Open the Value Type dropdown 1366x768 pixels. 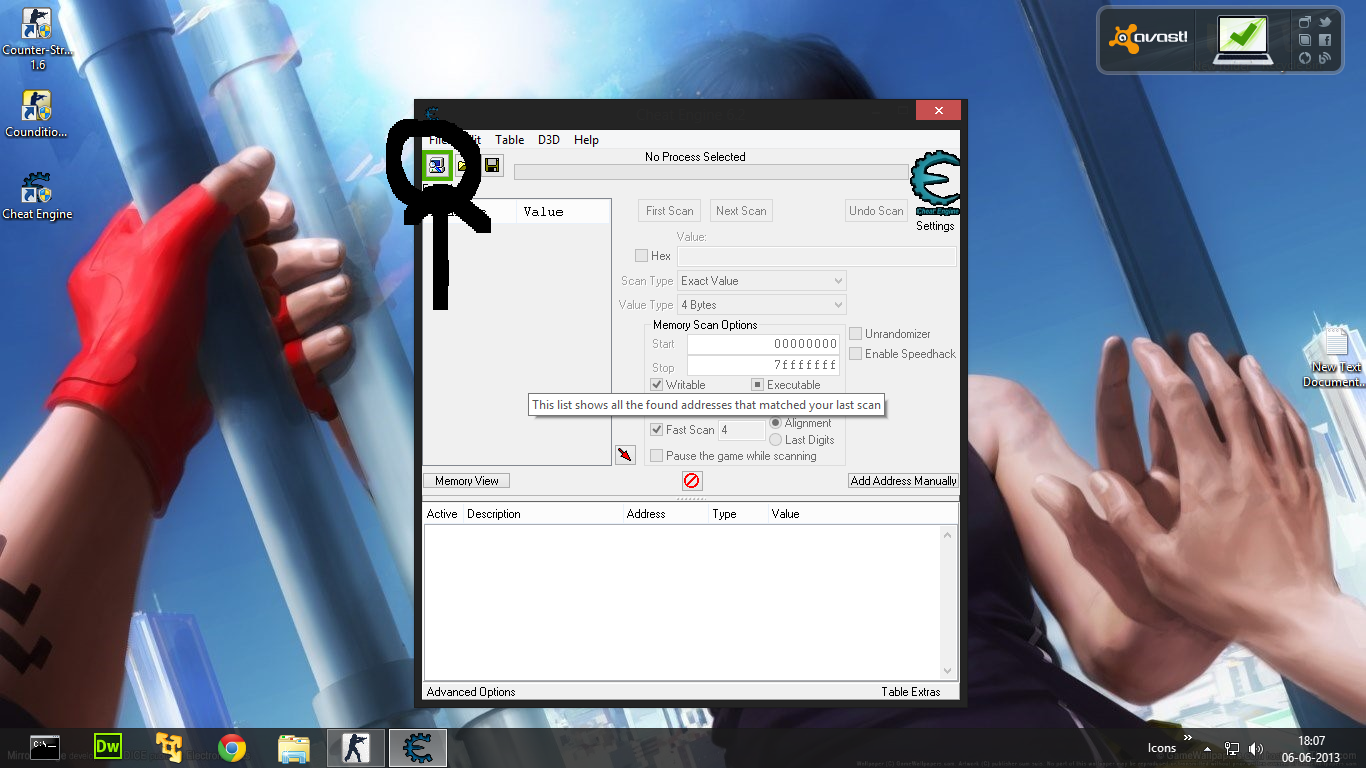pyautogui.click(x=762, y=305)
